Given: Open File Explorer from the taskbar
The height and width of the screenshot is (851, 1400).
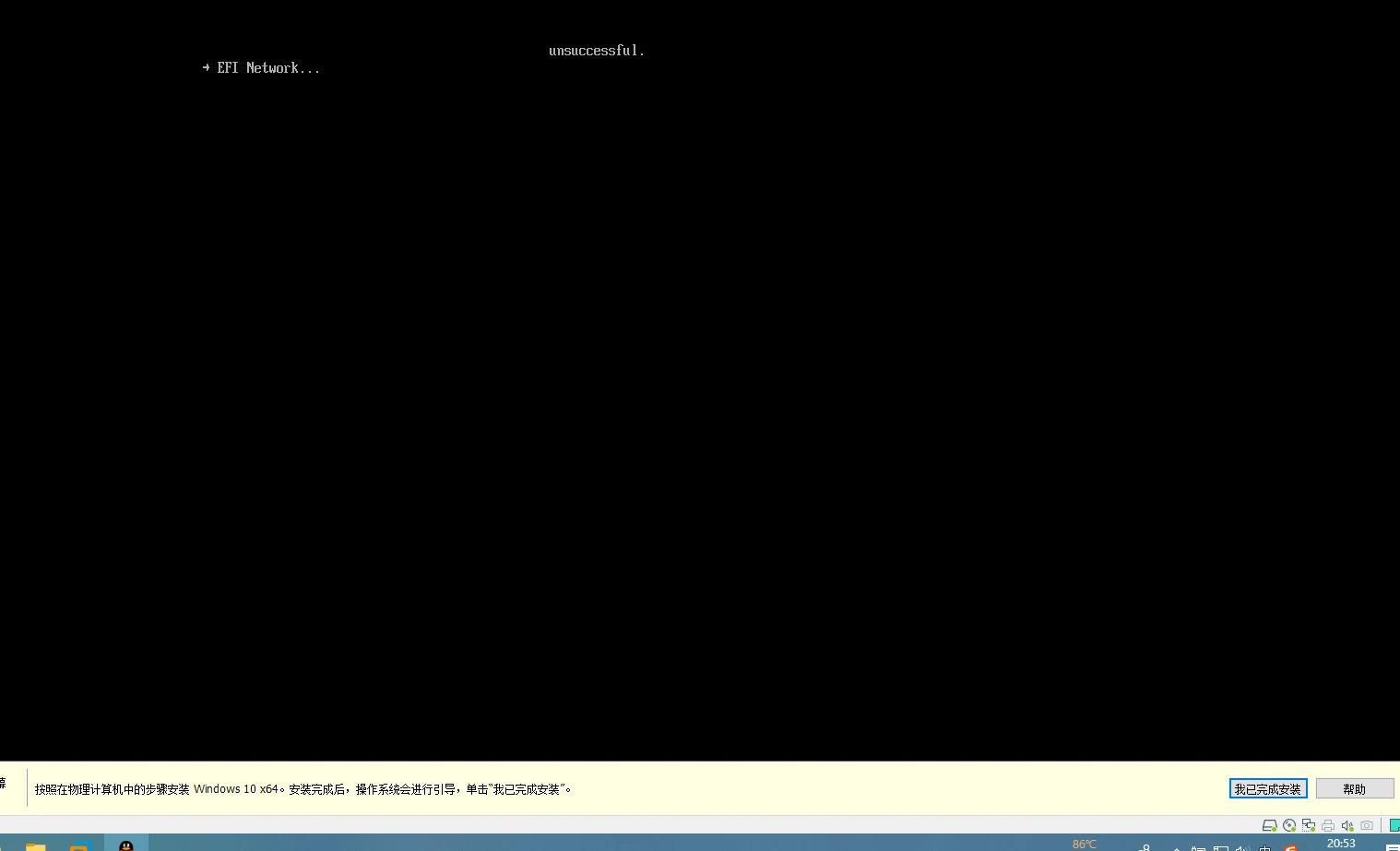Looking at the screenshot, I should (35, 845).
